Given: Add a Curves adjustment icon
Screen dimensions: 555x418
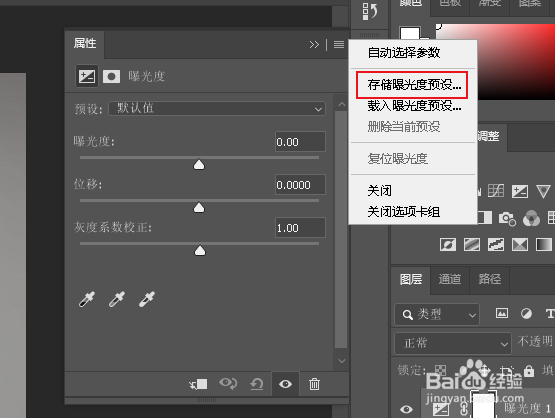Looking at the screenshot, I should pyautogui.click(x=496, y=191).
